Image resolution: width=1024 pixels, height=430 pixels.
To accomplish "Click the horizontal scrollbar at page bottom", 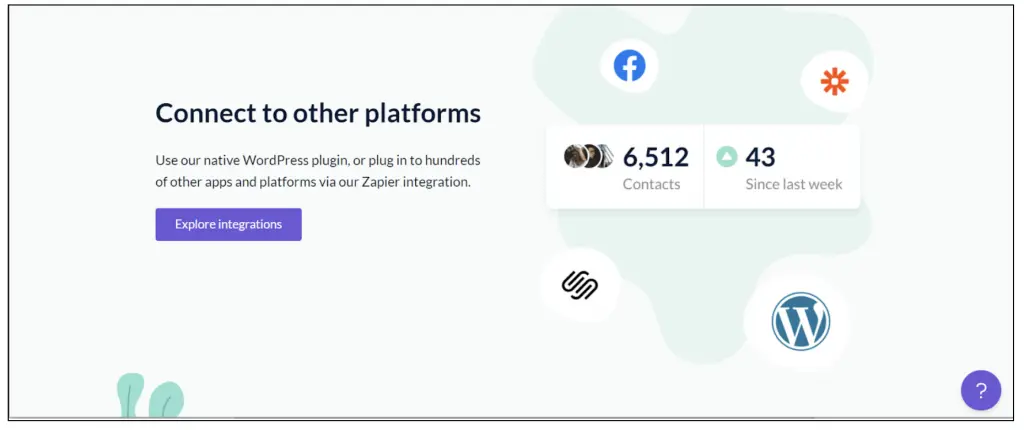I will tap(500, 417).
